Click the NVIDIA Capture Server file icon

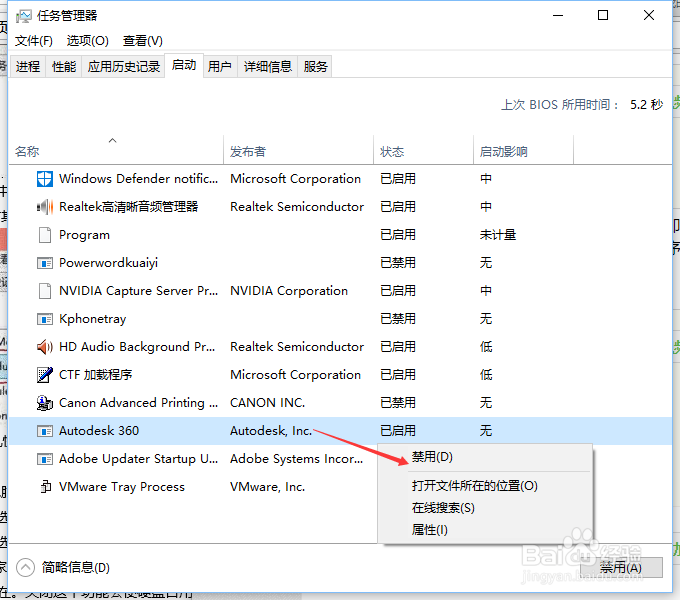pos(45,291)
